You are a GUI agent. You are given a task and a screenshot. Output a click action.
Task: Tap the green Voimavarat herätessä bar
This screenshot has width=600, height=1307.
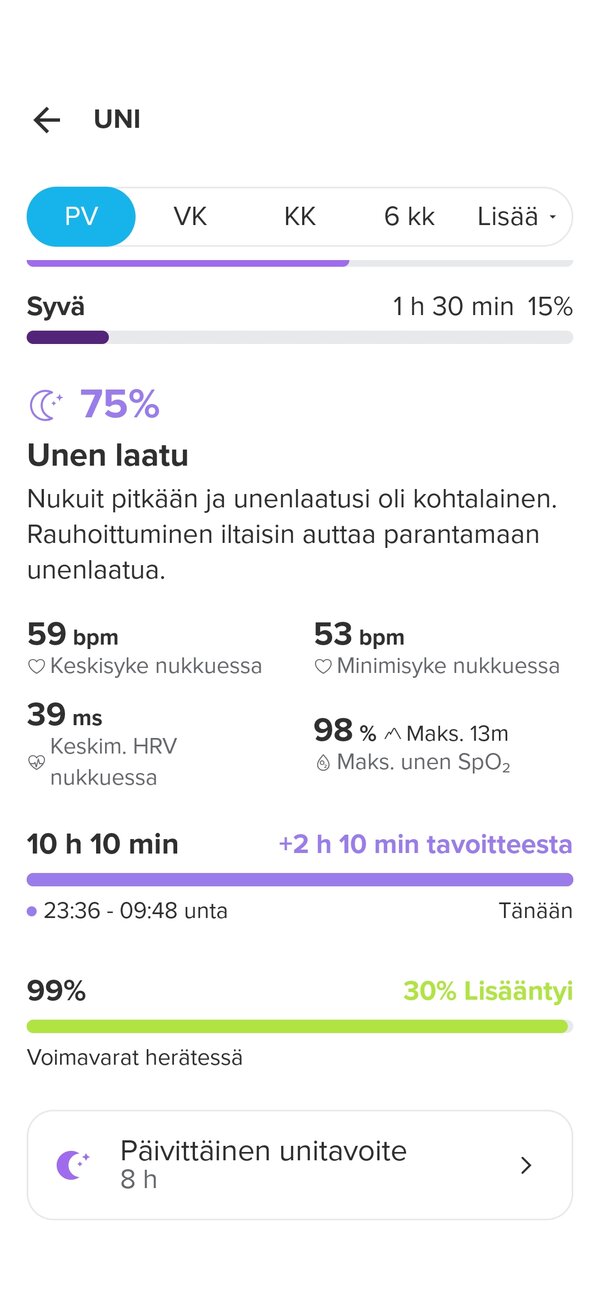300,1026
